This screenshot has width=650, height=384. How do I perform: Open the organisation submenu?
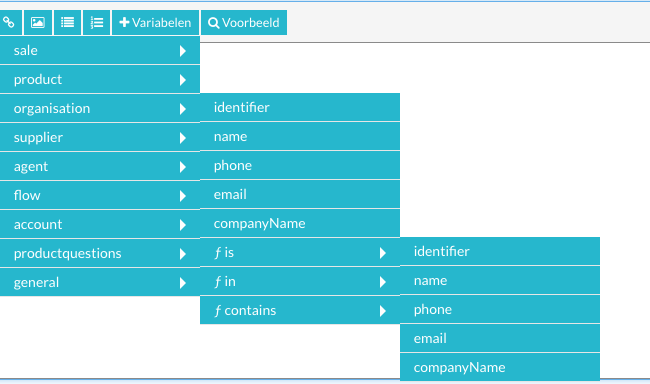point(99,109)
